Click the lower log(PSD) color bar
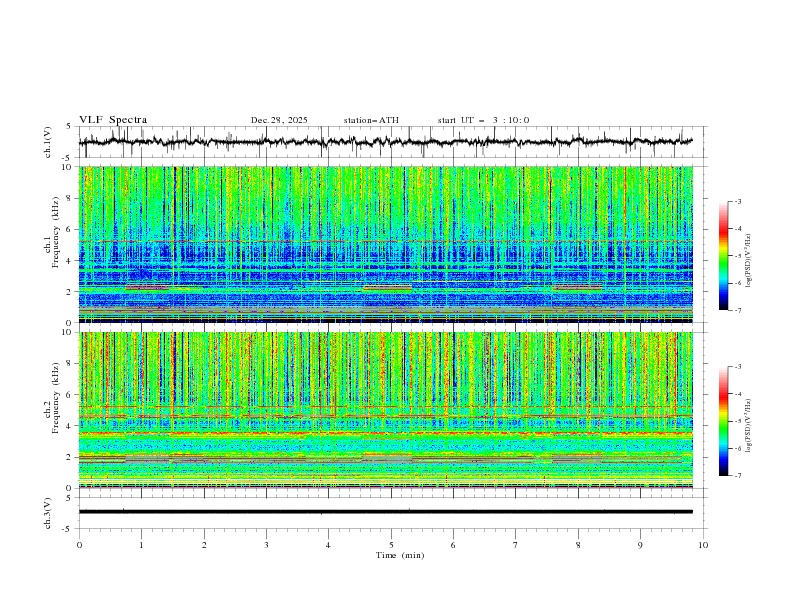 [723, 420]
